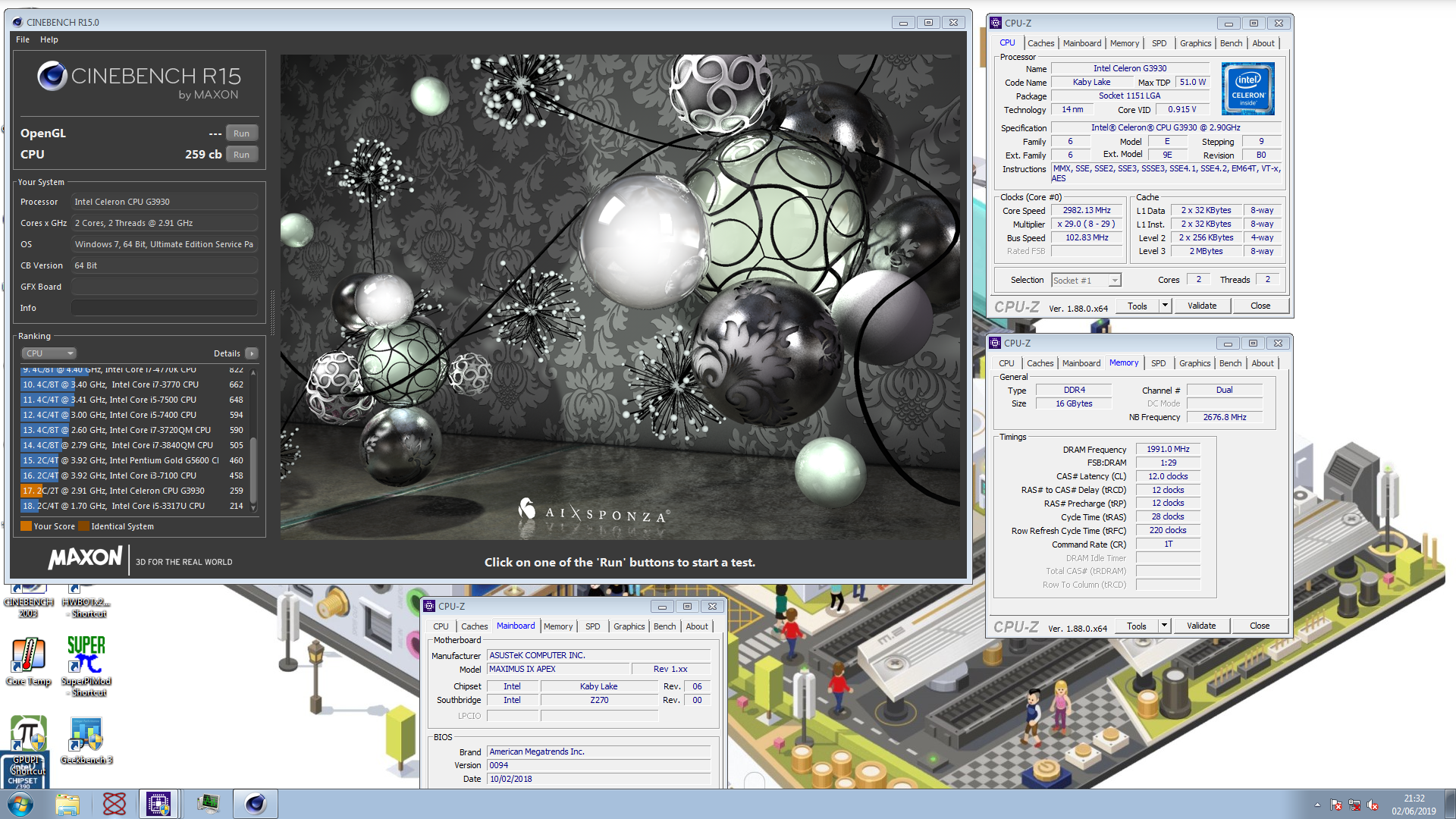Open the GPUPI desktop shortcut
The width and height of the screenshot is (1456, 819).
click(28, 745)
